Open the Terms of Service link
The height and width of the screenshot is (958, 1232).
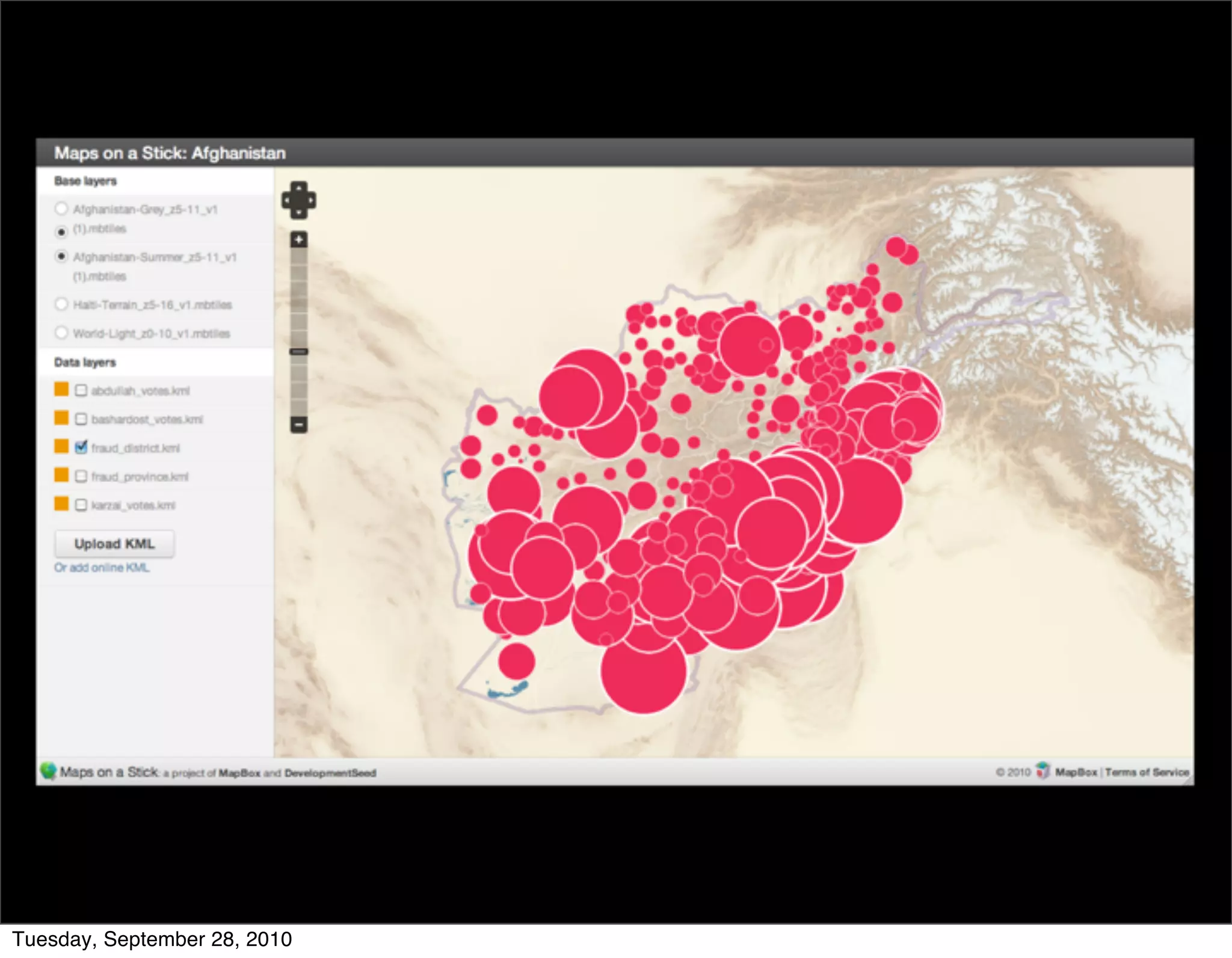click(x=1147, y=772)
